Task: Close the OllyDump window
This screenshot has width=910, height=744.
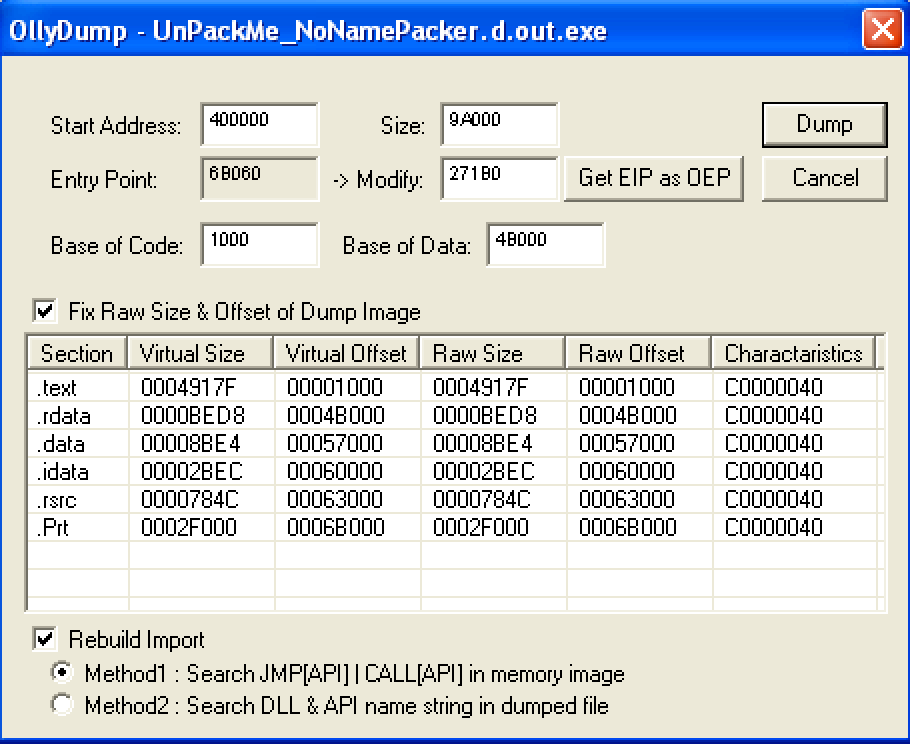Action: point(882,30)
